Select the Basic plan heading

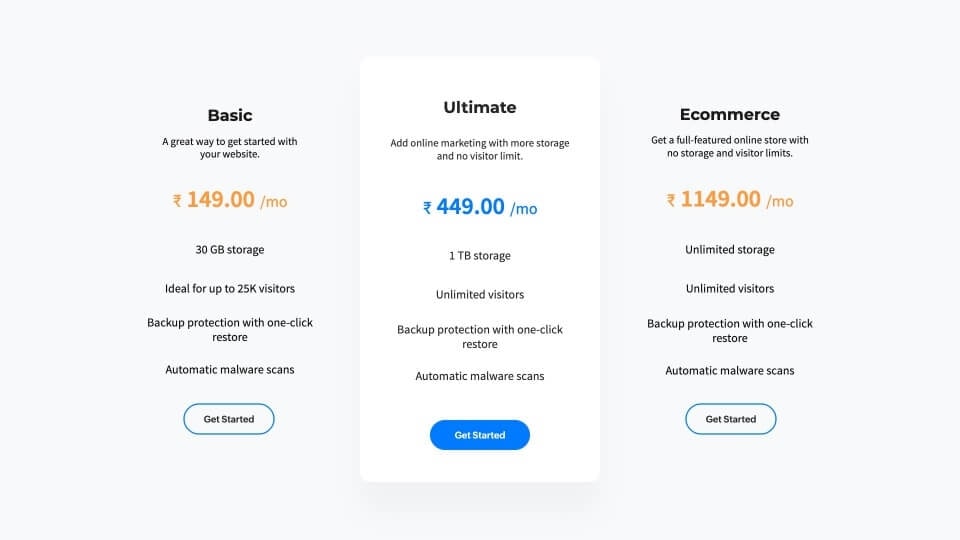pos(230,115)
